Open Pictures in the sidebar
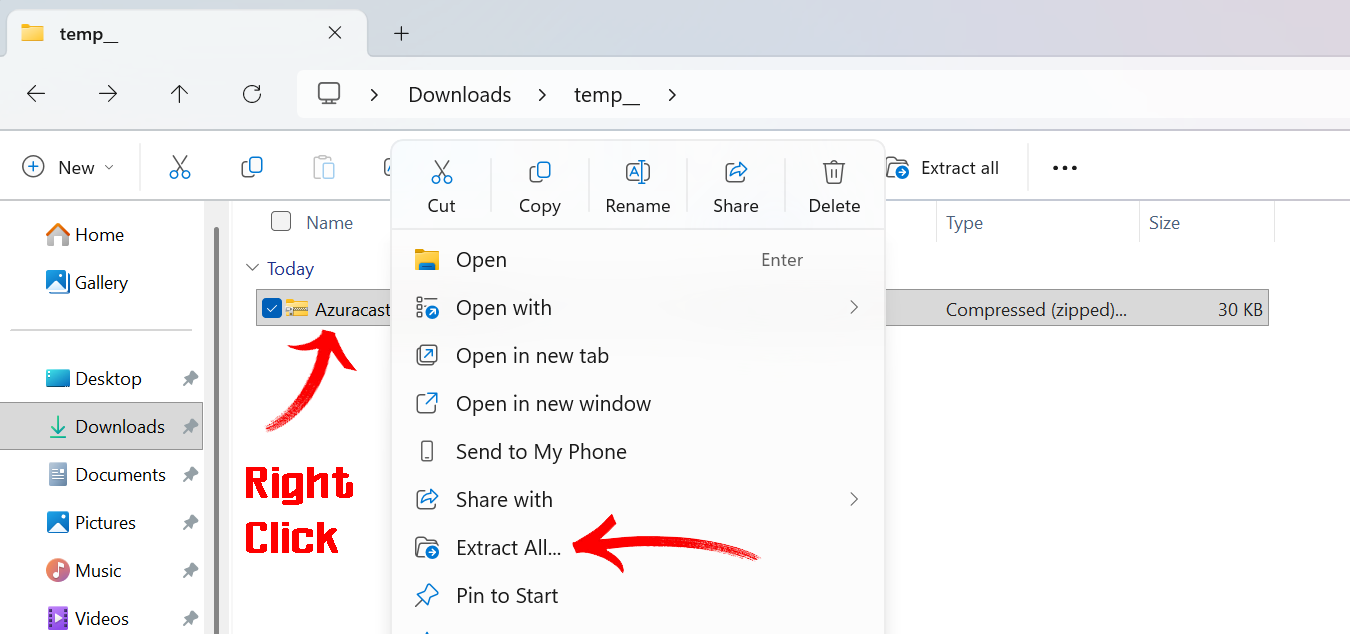The image size is (1350, 634). coord(104,523)
